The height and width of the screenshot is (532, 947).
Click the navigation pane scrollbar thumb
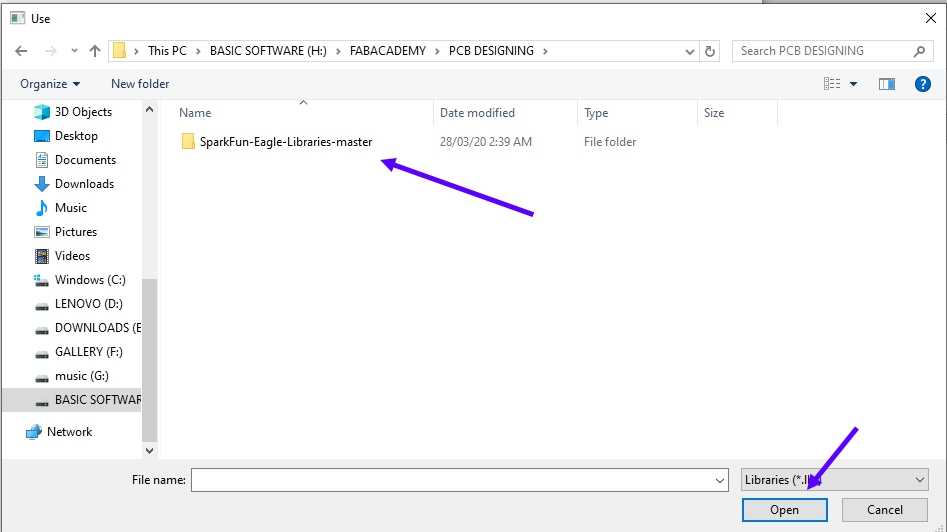tap(149, 360)
